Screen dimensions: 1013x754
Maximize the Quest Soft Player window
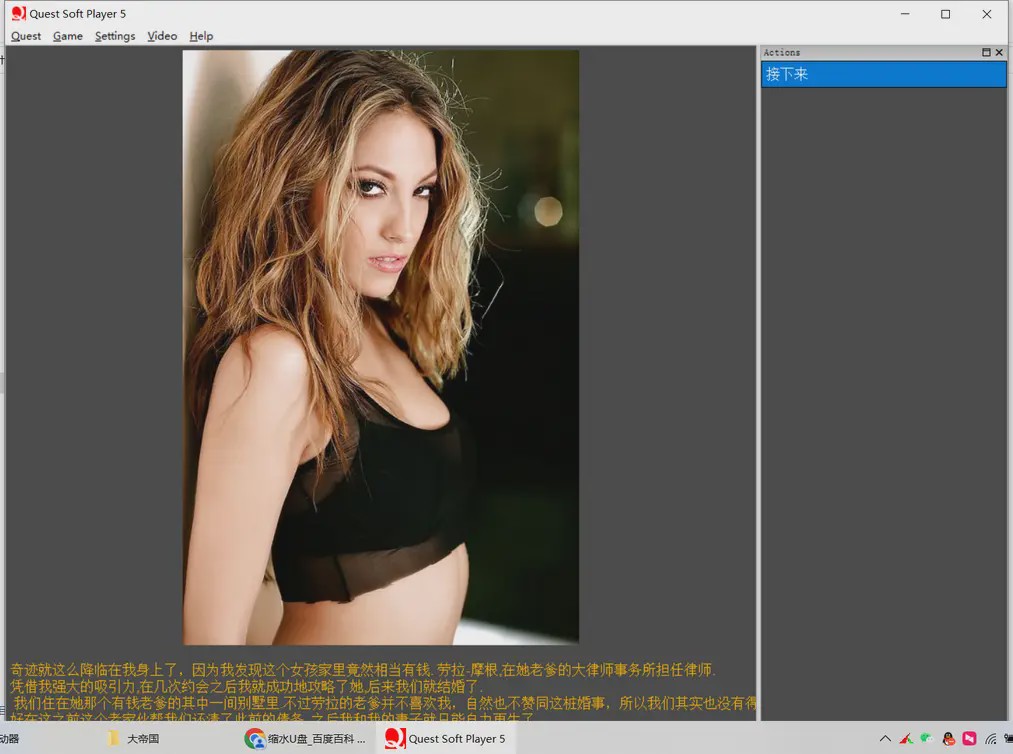point(945,14)
